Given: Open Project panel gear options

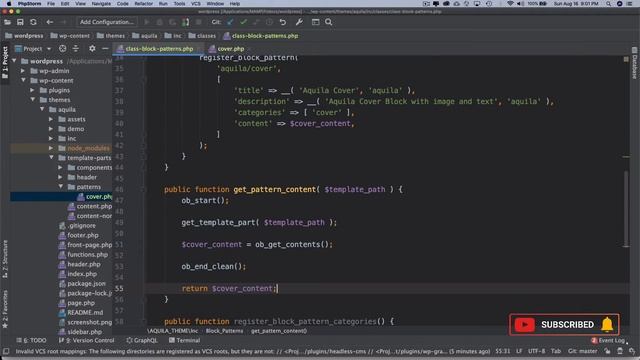Looking at the screenshot, I should tap(92, 49).
